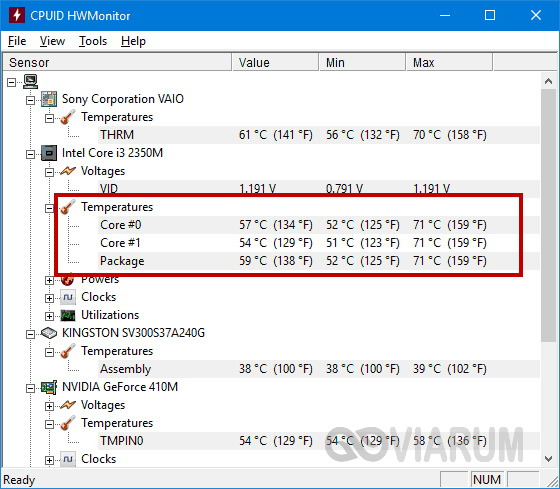560x489 pixels.
Task: Click Core #1 min value 51 °C
Action: [x=362, y=243]
